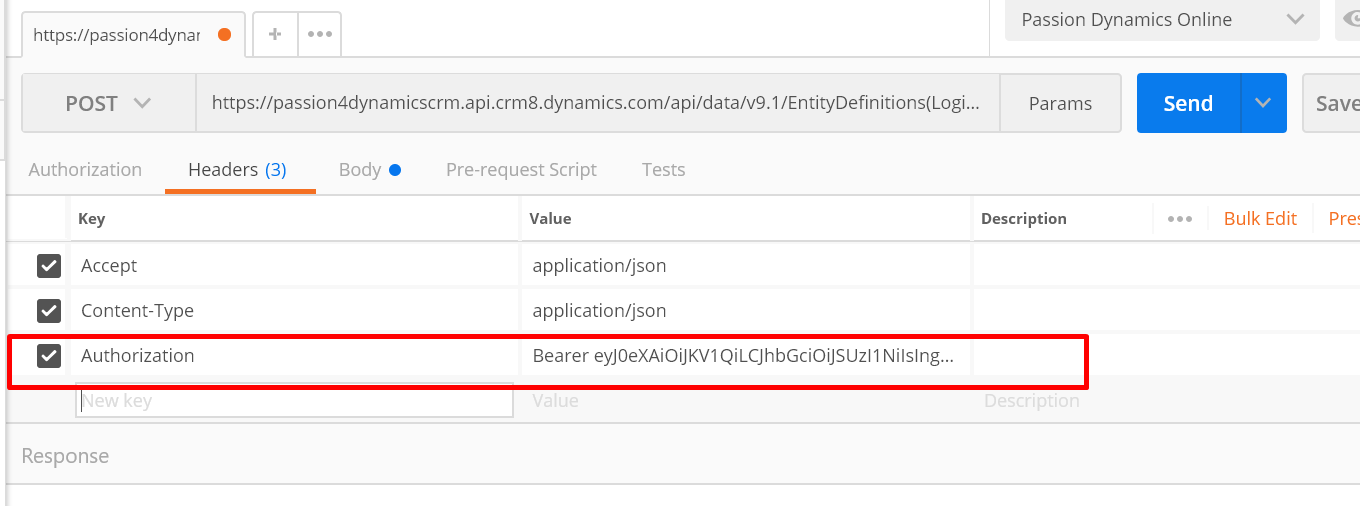Disable the Authorization header checkbox
1360x506 pixels.
[x=49, y=356]
